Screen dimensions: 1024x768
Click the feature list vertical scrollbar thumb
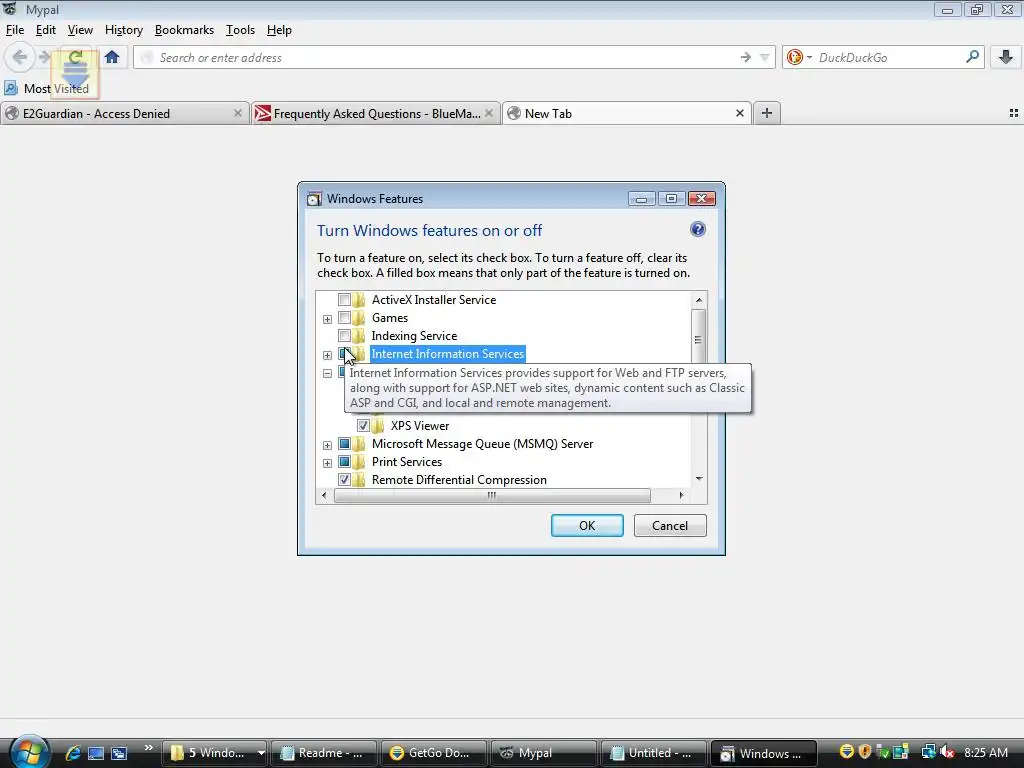point(698,338)
